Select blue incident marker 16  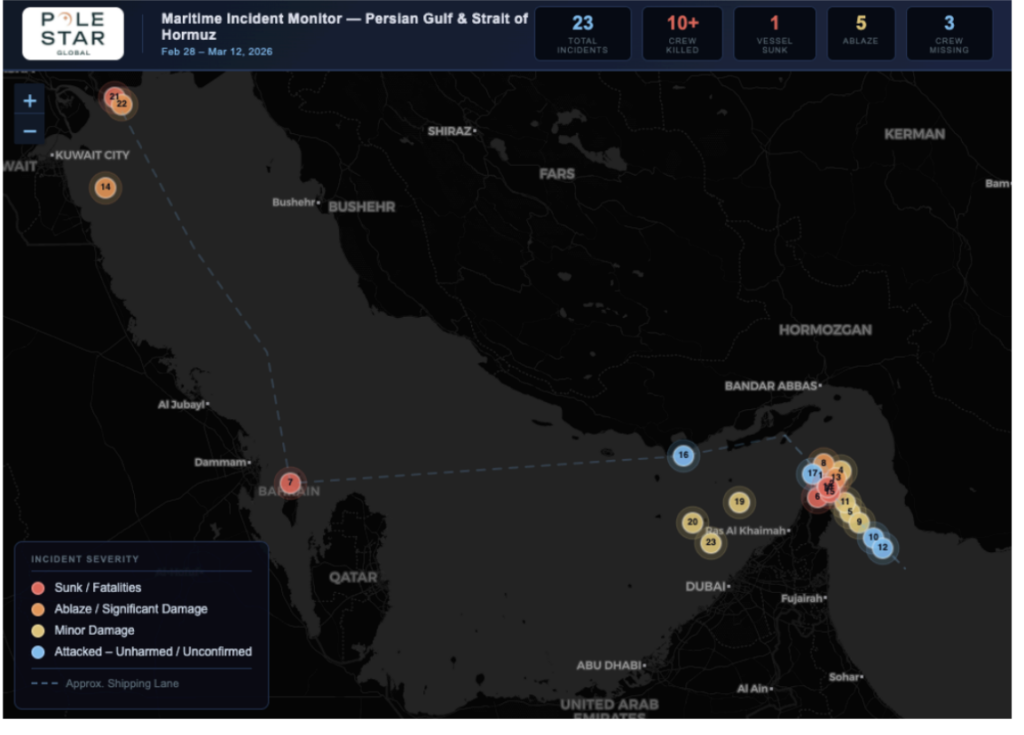click(x=683, y=456)
